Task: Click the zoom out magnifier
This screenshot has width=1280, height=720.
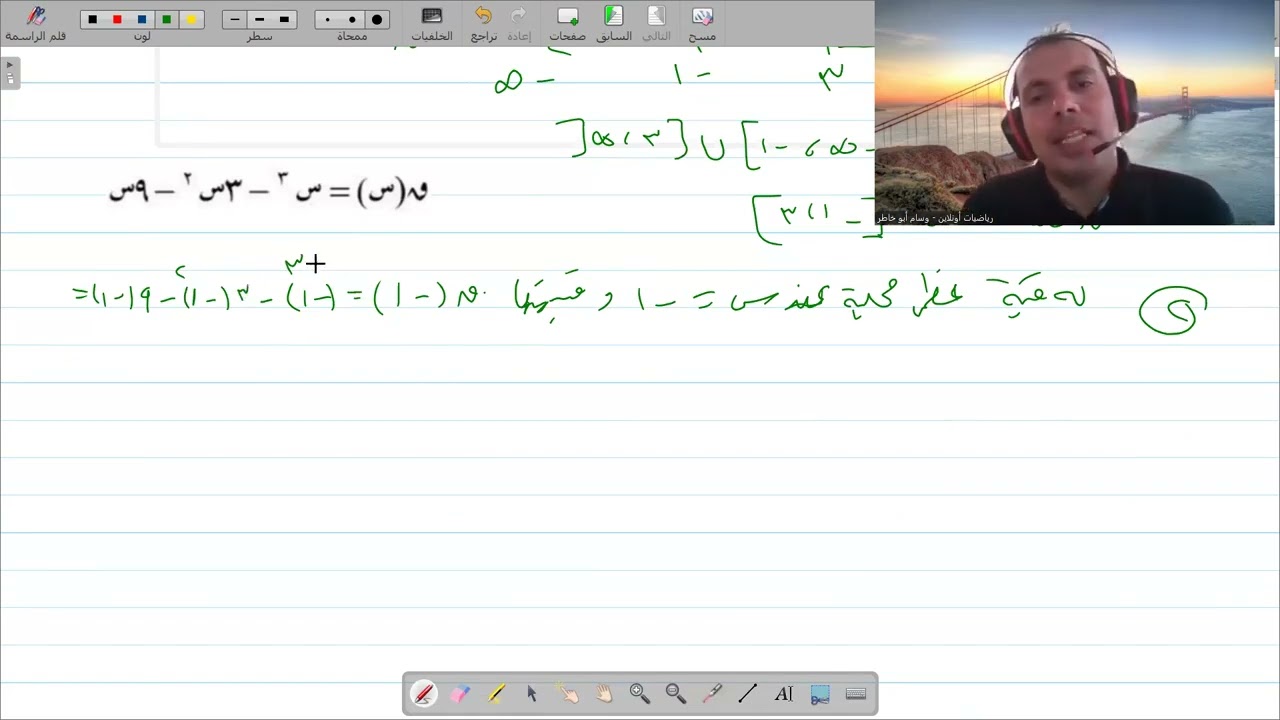Action: [676, 693]
